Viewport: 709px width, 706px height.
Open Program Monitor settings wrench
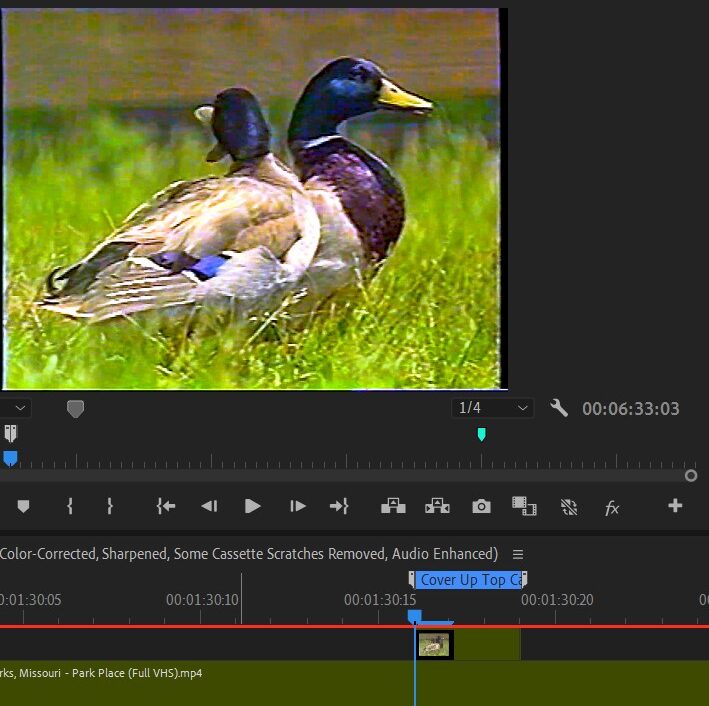click(559, 408)
